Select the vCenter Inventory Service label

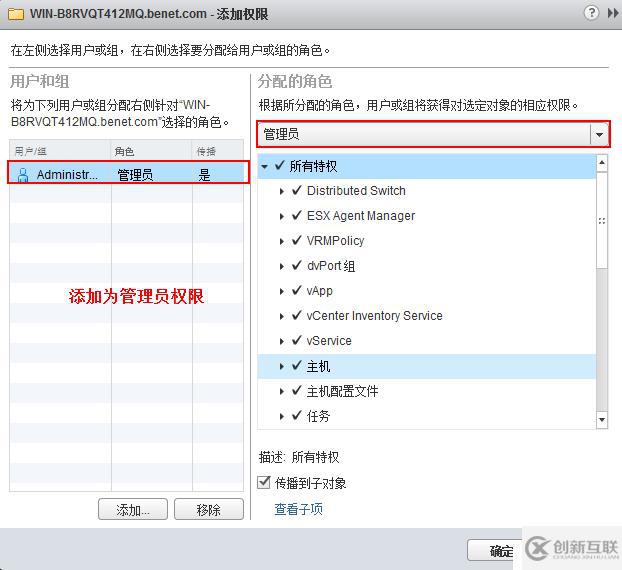[374, 316]
